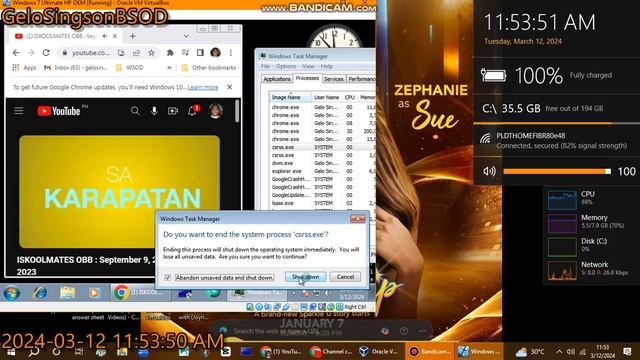
Task: Show hidden icons in host system tray
Action: point(560,351)
